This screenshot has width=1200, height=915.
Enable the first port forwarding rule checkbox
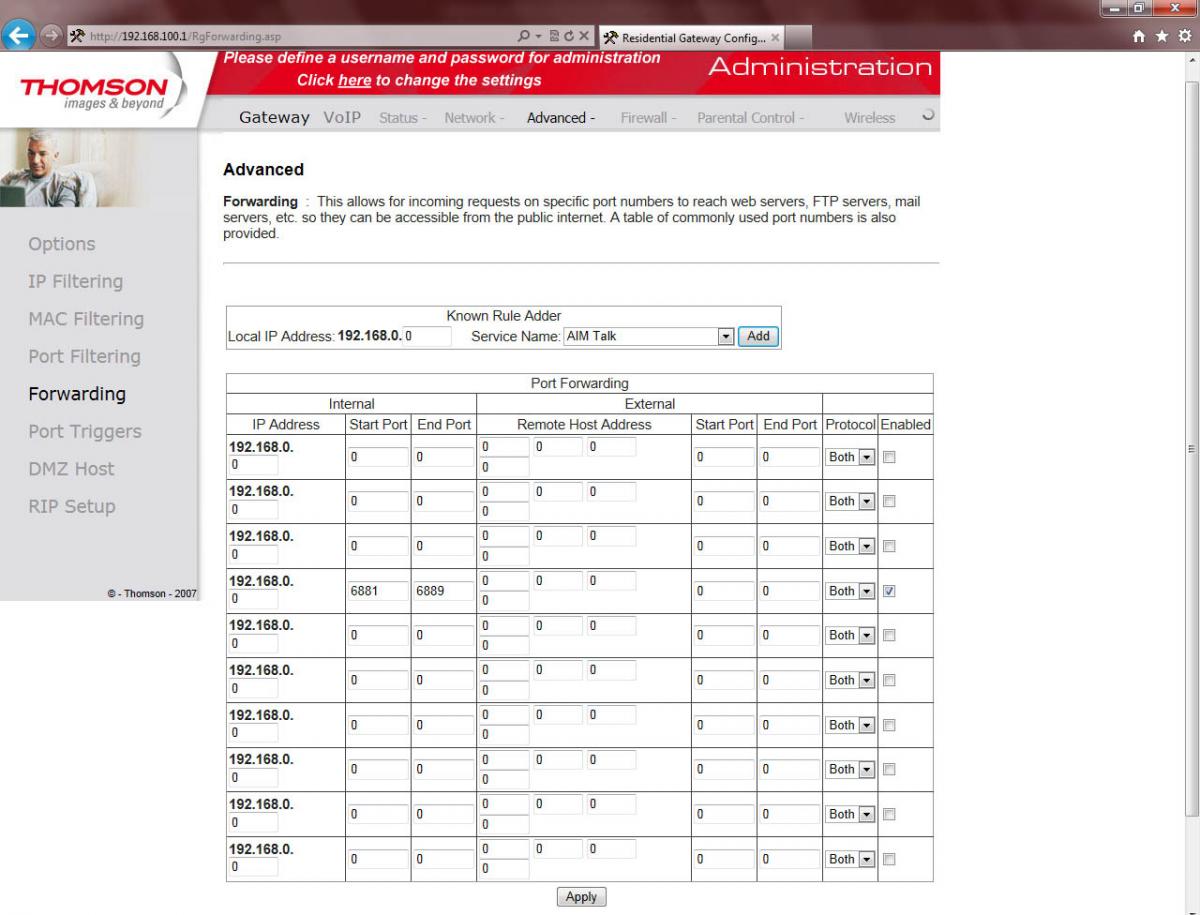coord(890,457)
